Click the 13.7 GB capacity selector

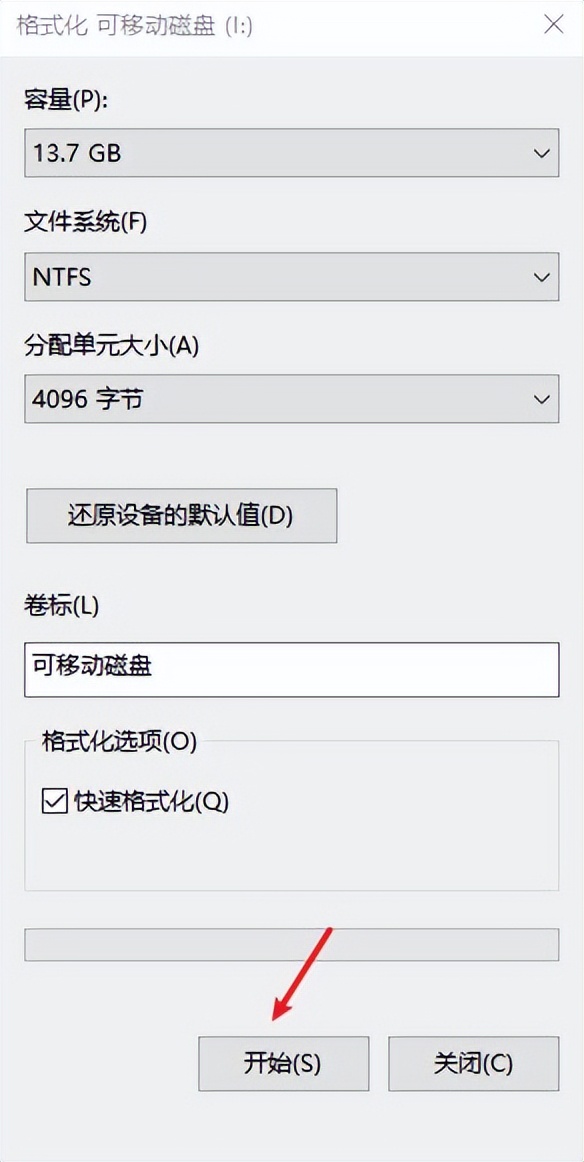200,153
